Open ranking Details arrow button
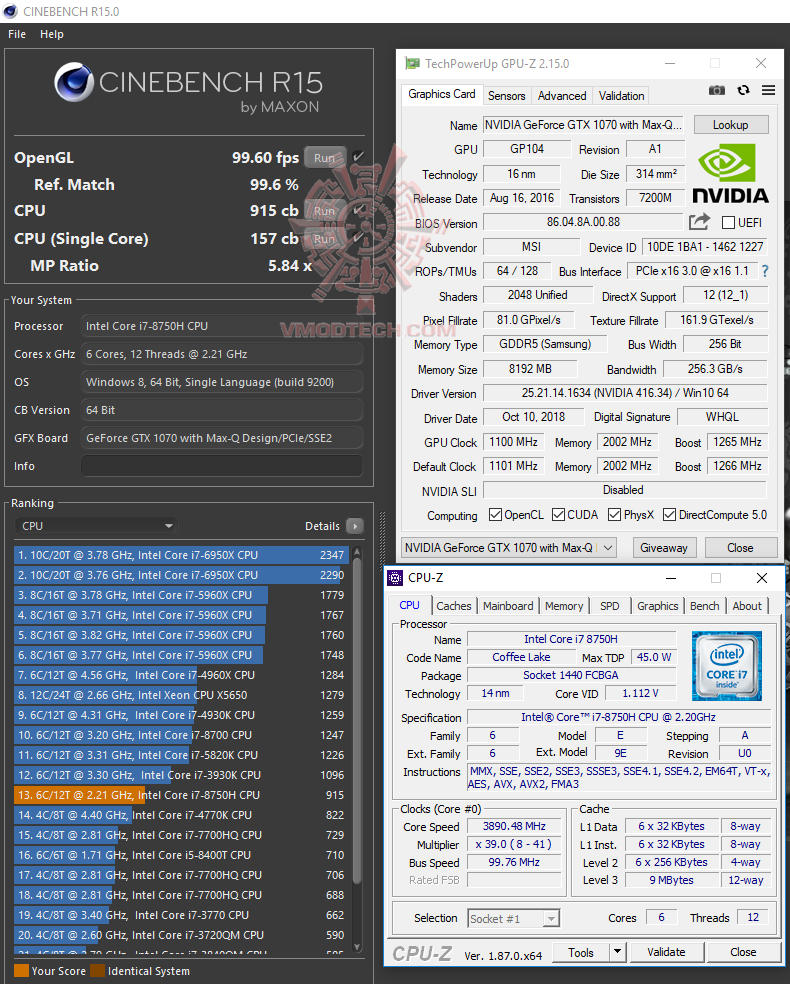 click(355, 526)
